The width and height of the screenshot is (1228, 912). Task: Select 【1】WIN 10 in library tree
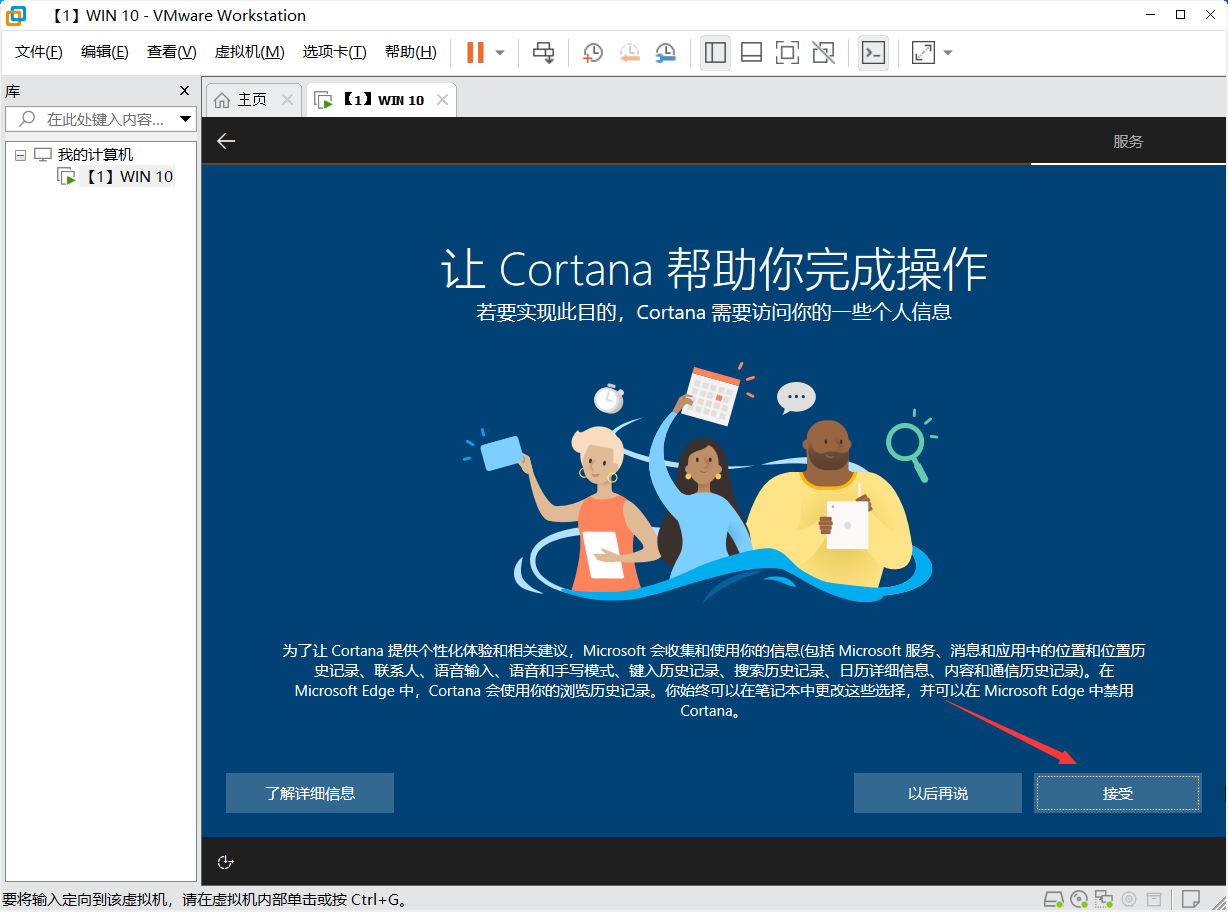127,177
